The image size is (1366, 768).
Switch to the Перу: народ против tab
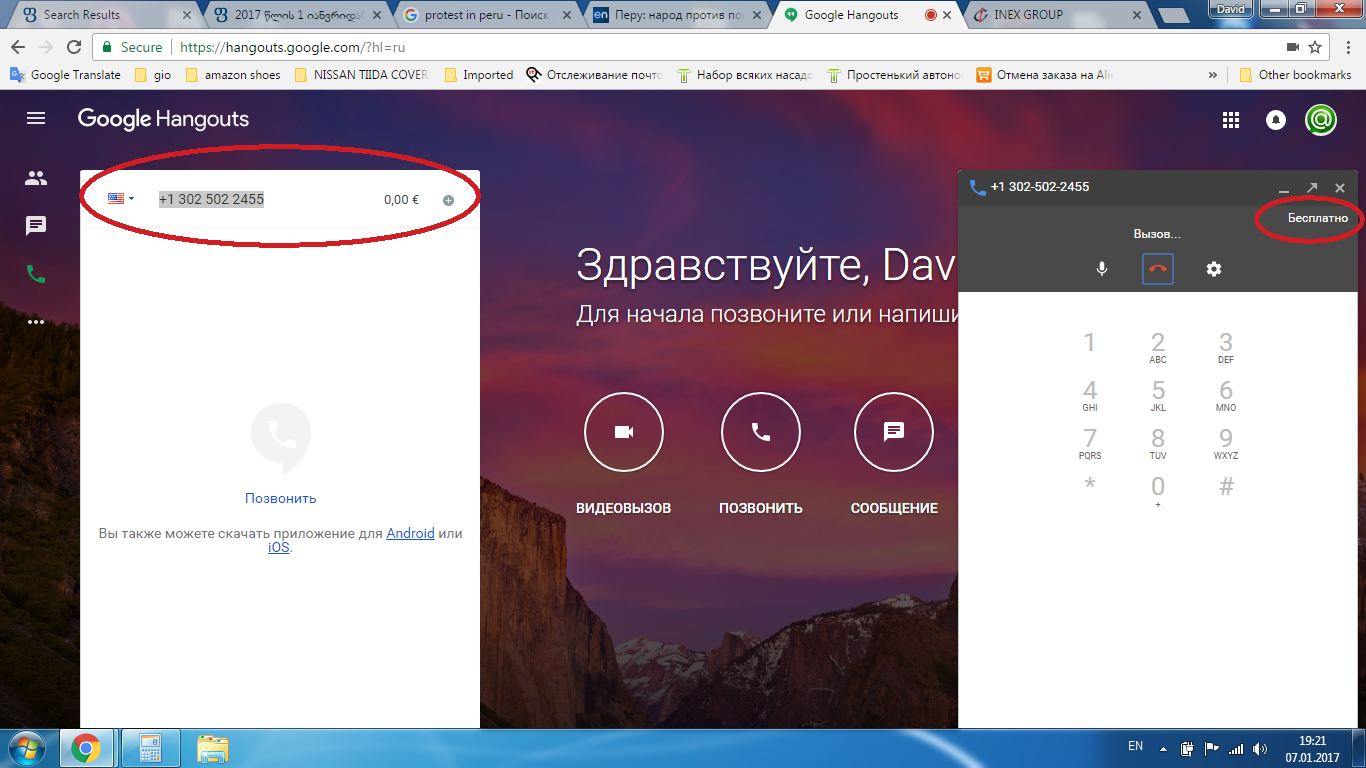[675, 15]
